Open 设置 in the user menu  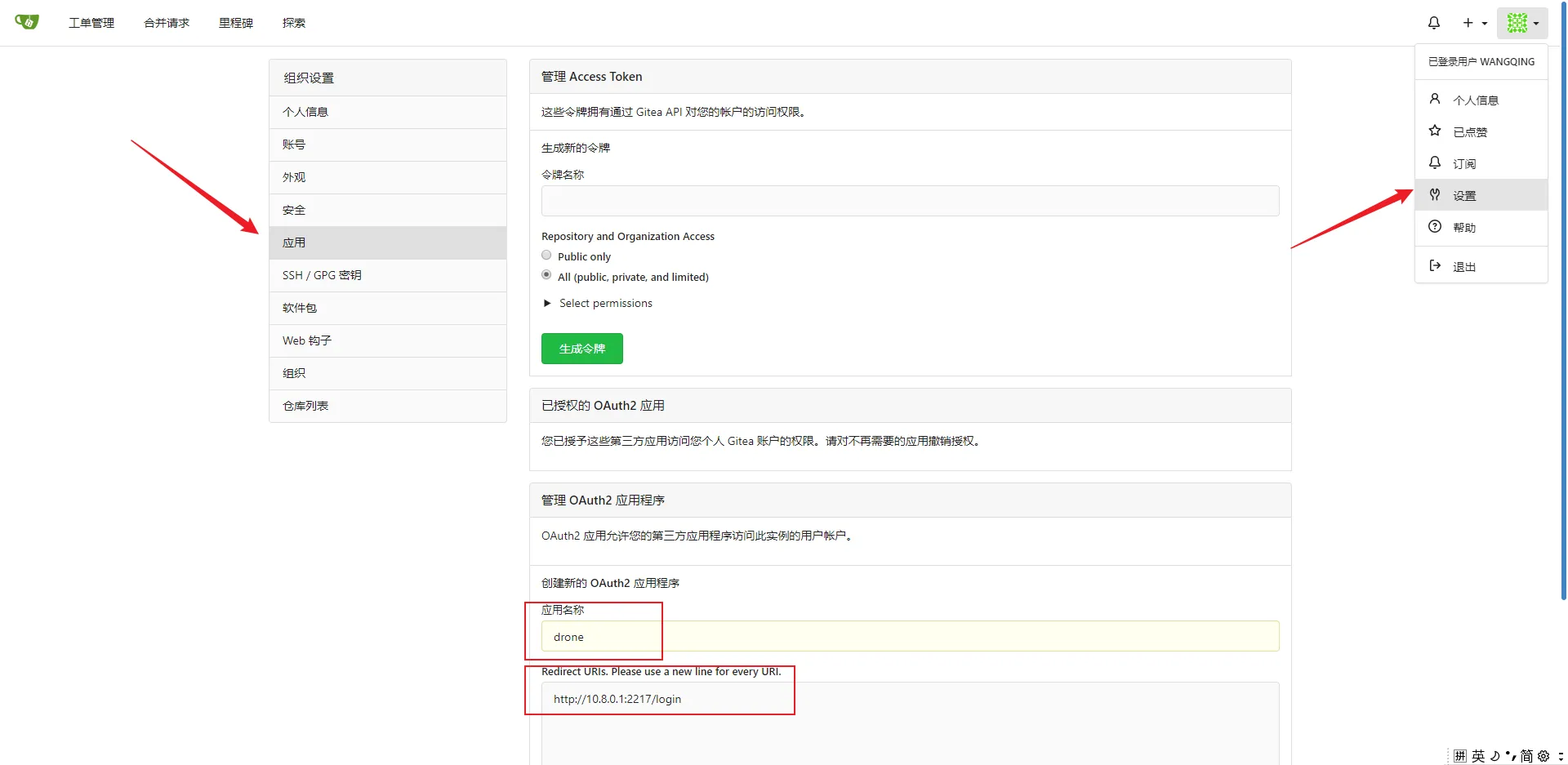click(x=1463, y=196)
